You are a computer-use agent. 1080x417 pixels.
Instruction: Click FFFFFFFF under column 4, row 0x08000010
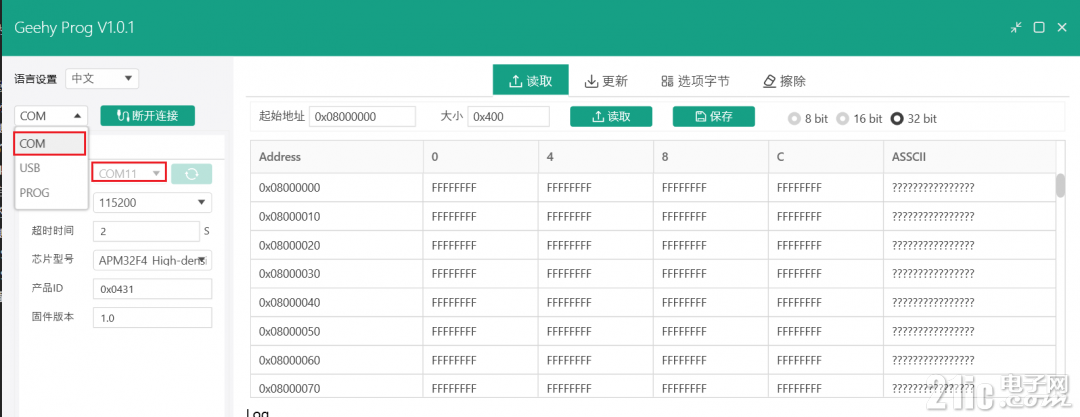[596, 216]
